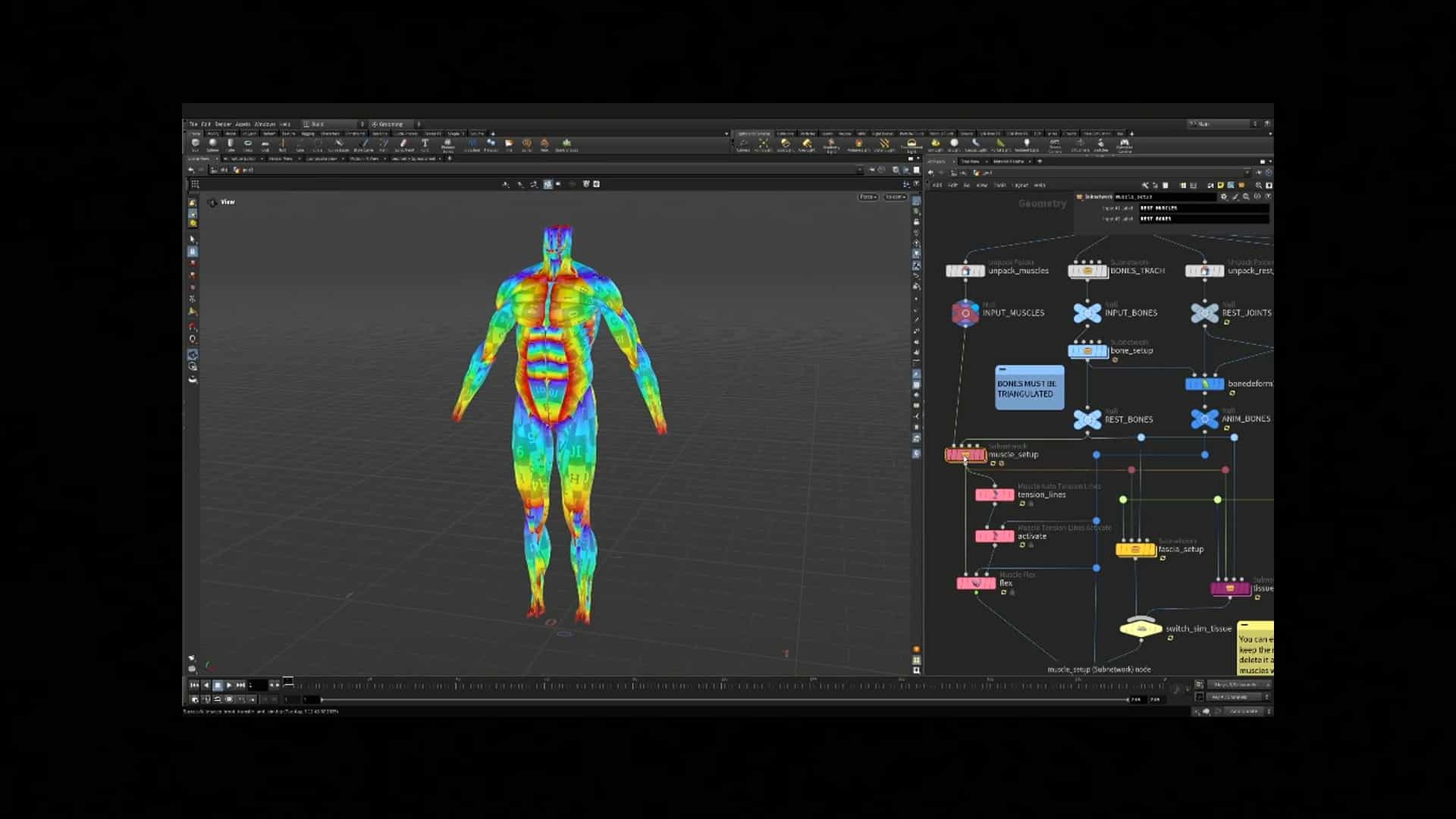1456x819 pixels.
Task: Open the Windows menu
Action: click(x=264, y=124)
